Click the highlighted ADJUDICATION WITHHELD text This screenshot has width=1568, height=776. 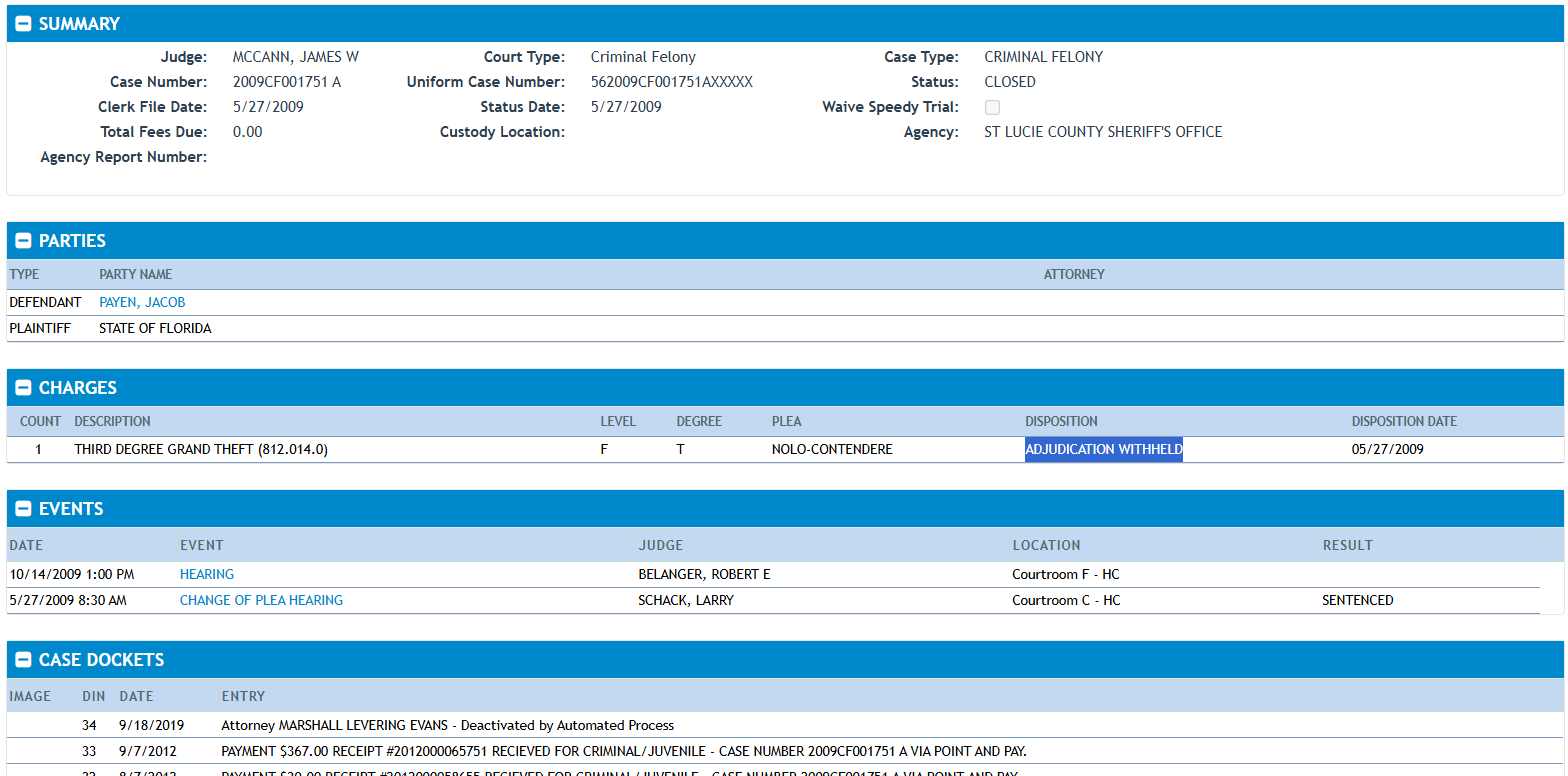point(1103,450)
